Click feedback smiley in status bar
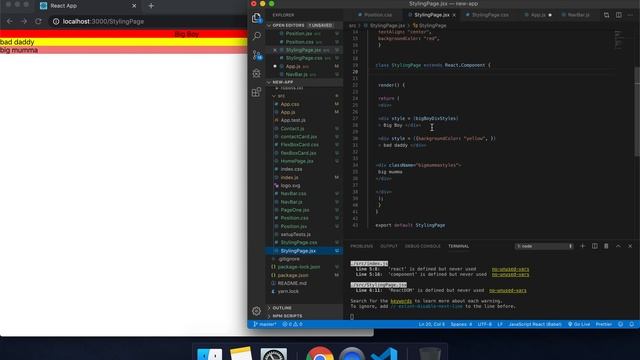This screenshot has height=360, width=640. (x=620, y=324)
